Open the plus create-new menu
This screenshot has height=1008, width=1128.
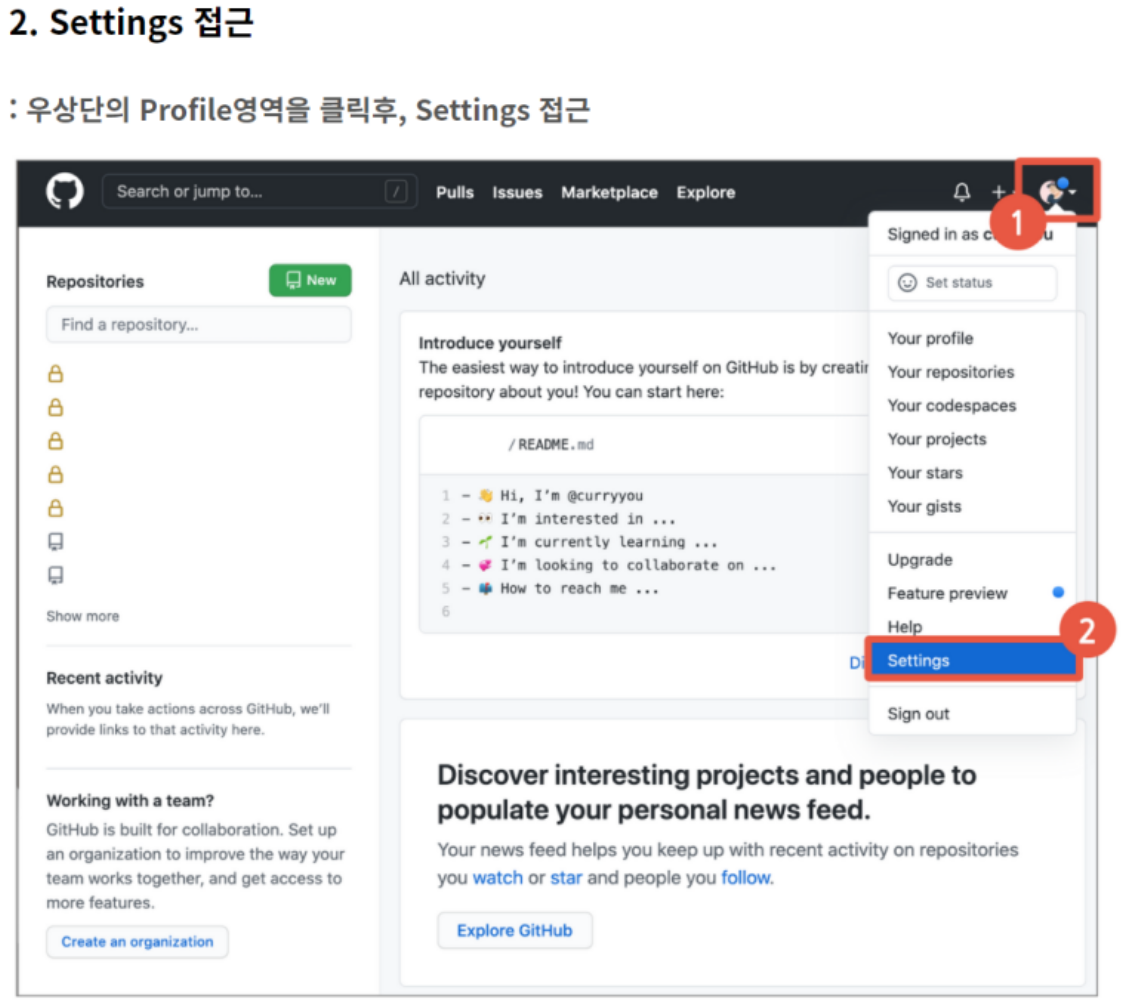tap(999, 192)
